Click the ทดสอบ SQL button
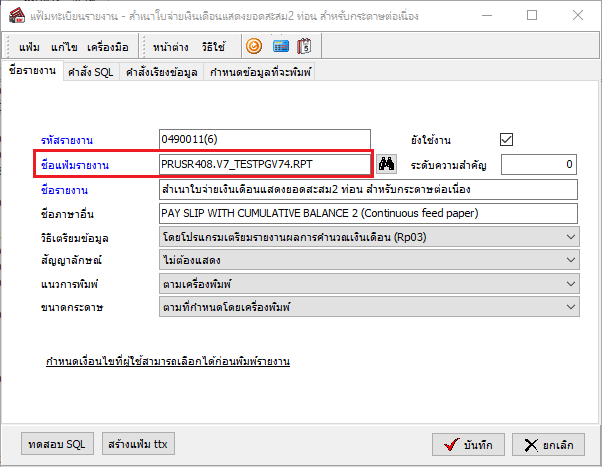 coord(57,443)
